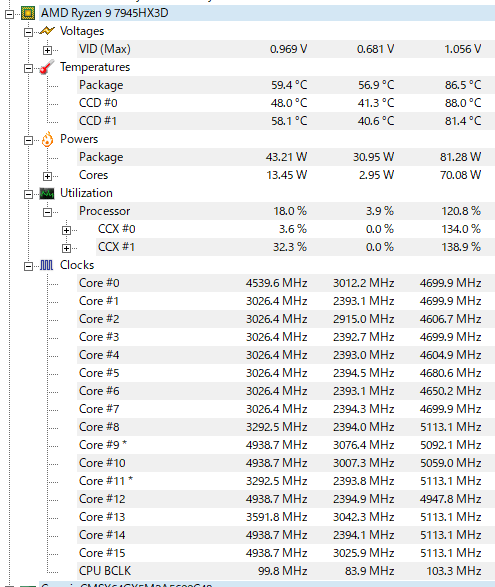495x587 pixels.
Task: Select the Powers label
Action: (79, 139)
